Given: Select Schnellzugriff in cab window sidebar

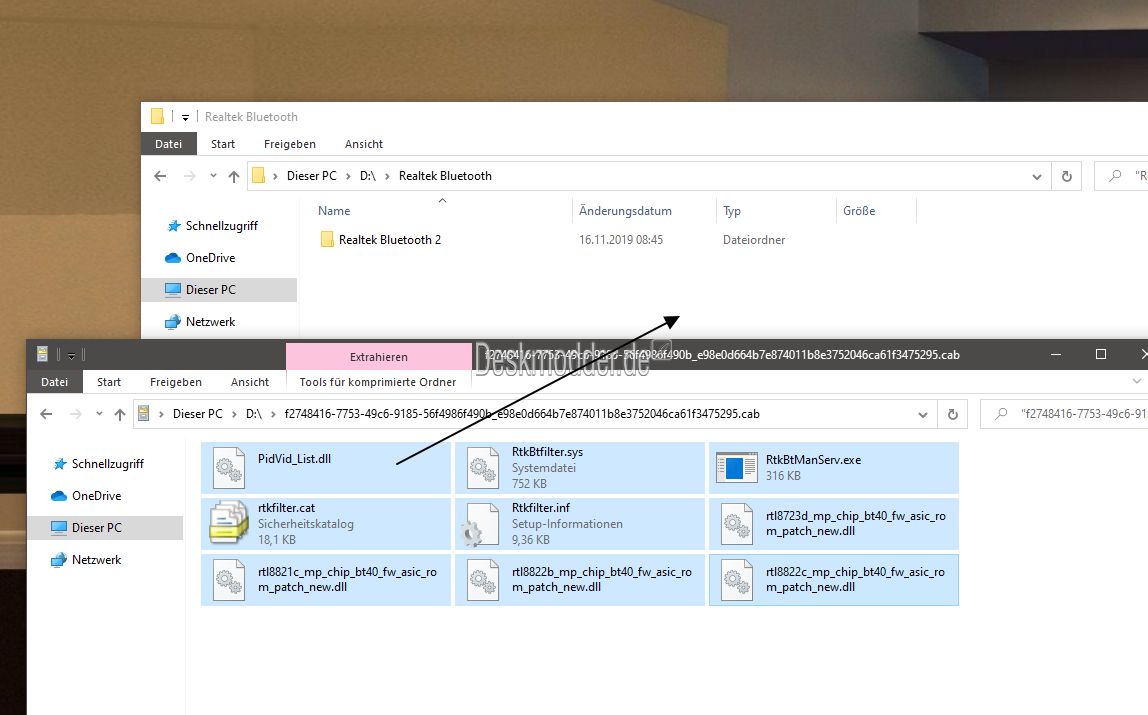Looking at the screenshot, I should click(x=107, y=464).
